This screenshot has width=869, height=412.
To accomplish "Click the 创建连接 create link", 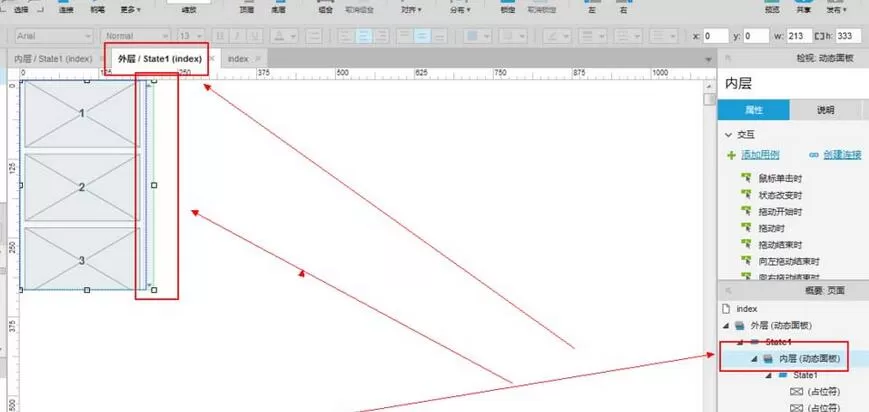I will pos(841,155).
